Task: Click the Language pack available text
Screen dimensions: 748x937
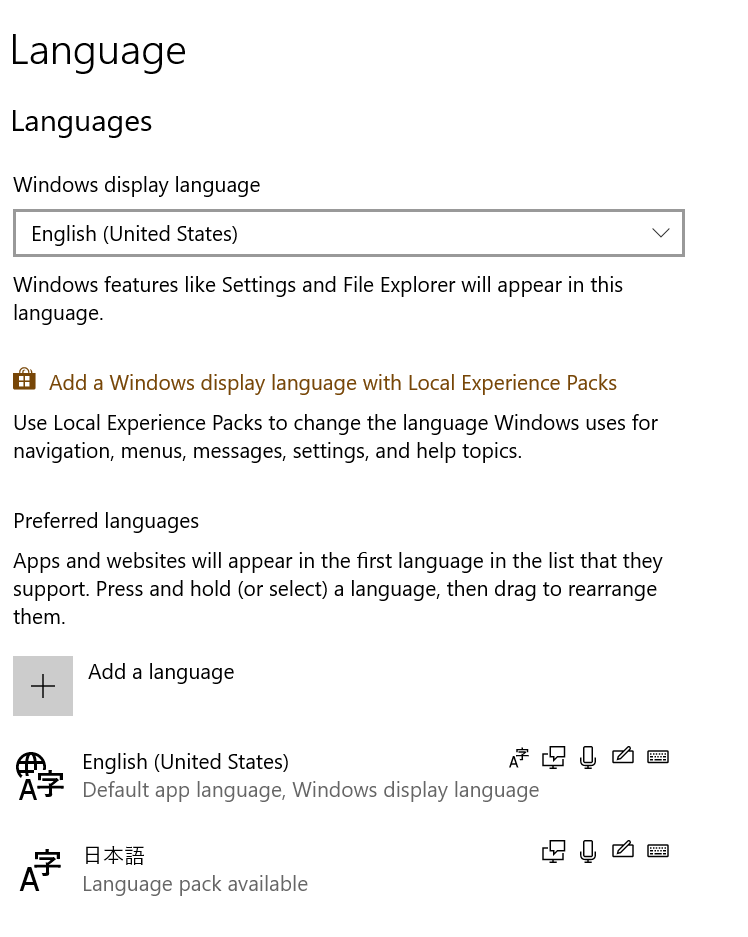Action: (195, 884)
